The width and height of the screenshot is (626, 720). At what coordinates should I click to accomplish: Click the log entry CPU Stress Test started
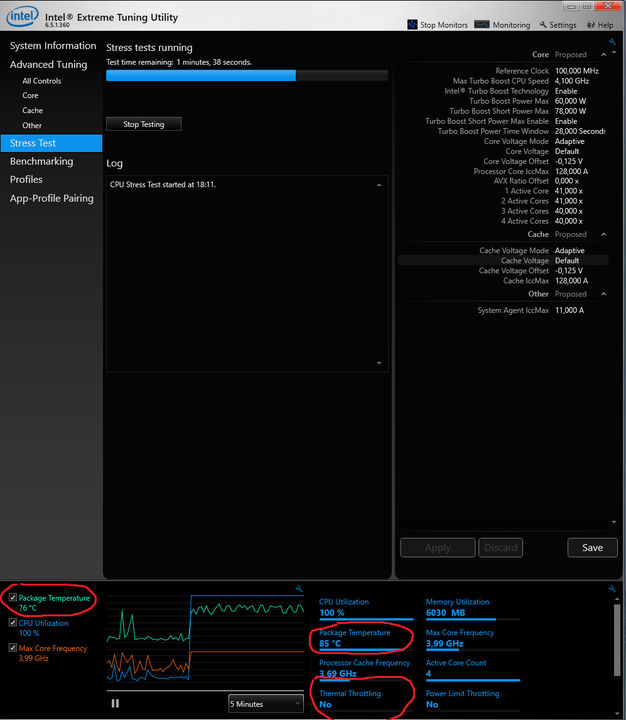[163, 185]
